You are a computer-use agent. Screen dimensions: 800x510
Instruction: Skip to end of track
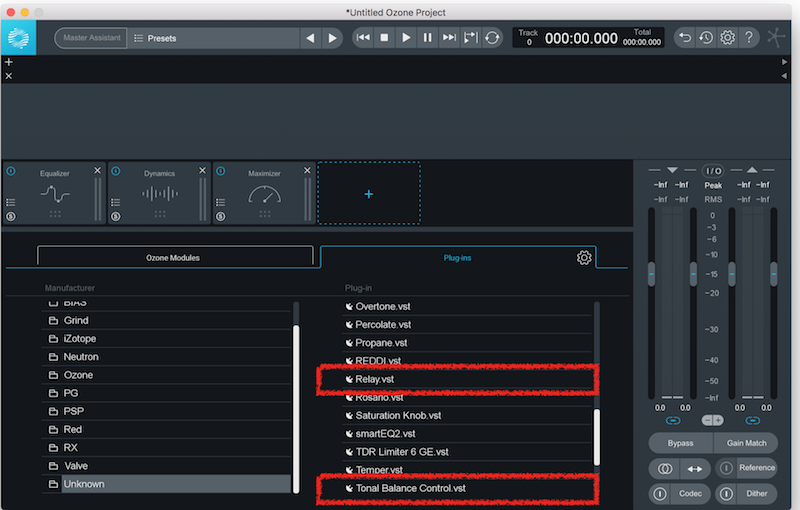449,38
